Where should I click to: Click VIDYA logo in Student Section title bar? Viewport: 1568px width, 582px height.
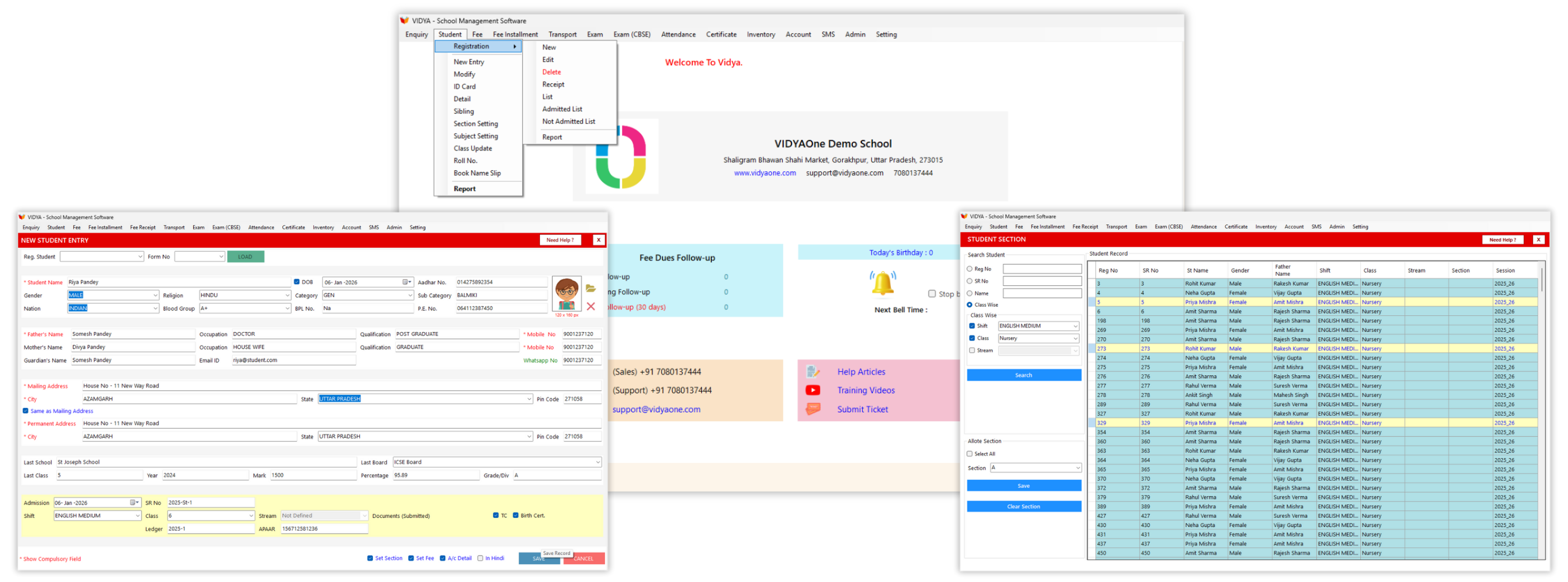pos(964,217)
